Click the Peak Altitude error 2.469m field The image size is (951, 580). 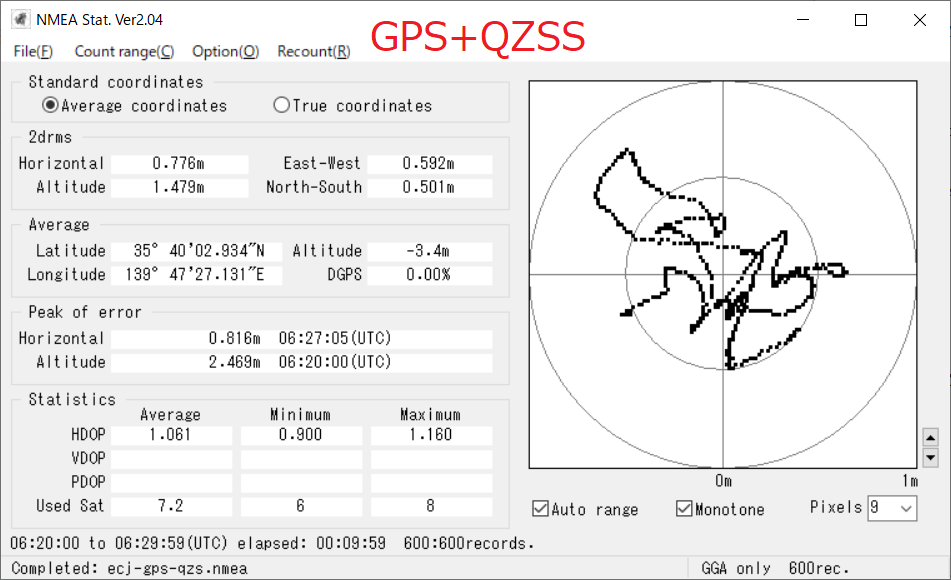point(301,362)
